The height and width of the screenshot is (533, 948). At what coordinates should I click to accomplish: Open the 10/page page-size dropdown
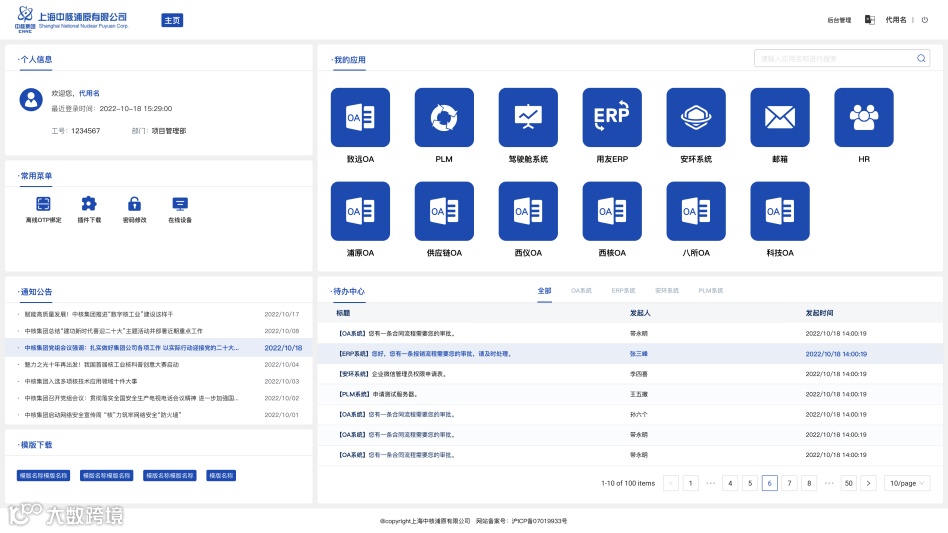[x=907, y=483]
